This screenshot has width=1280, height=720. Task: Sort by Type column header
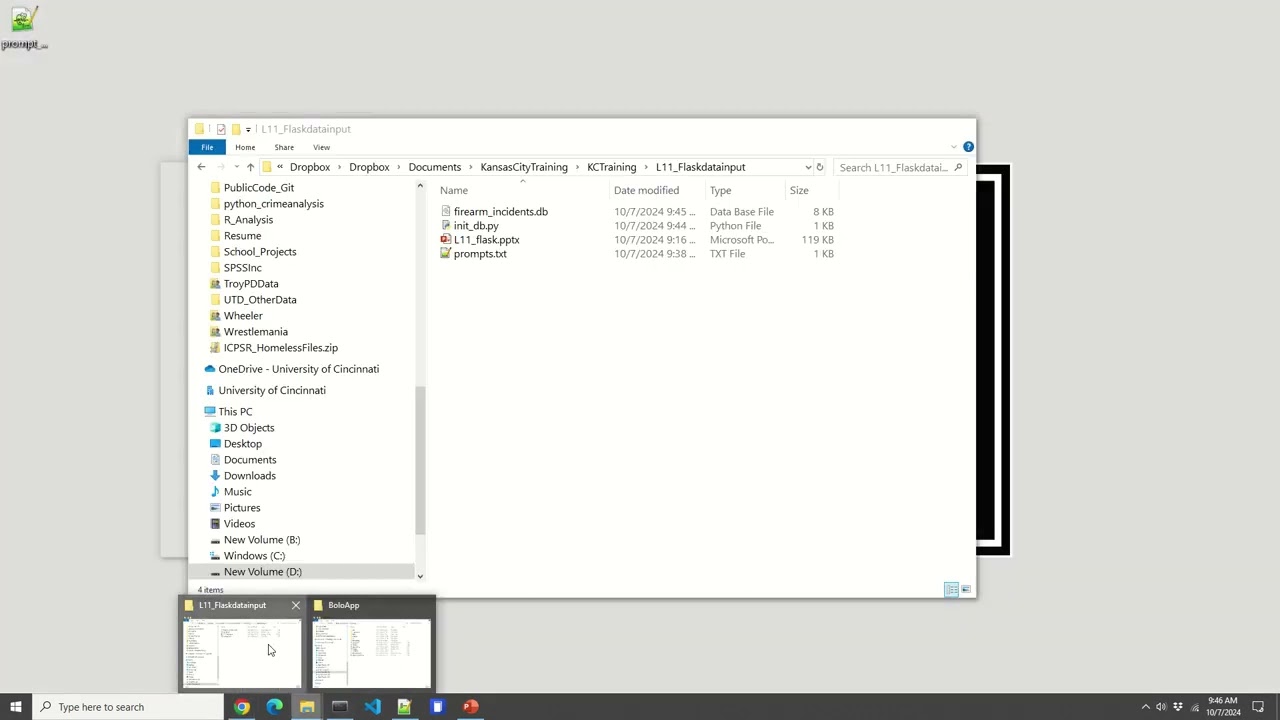(720, 190)
